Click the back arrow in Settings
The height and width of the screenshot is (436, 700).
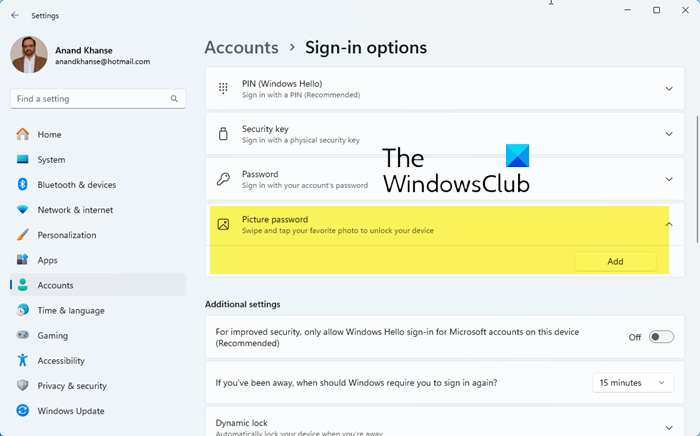[x=14, y=16]
